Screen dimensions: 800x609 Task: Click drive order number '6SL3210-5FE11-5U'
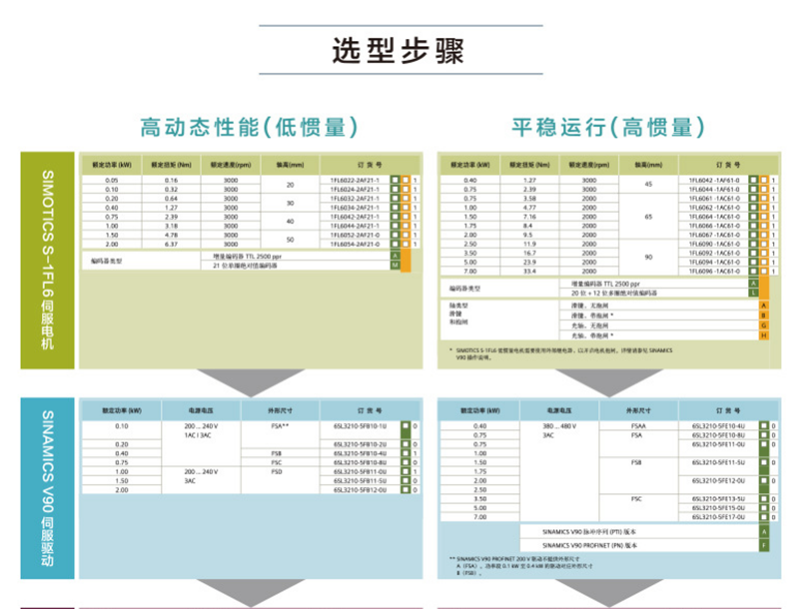718,463
